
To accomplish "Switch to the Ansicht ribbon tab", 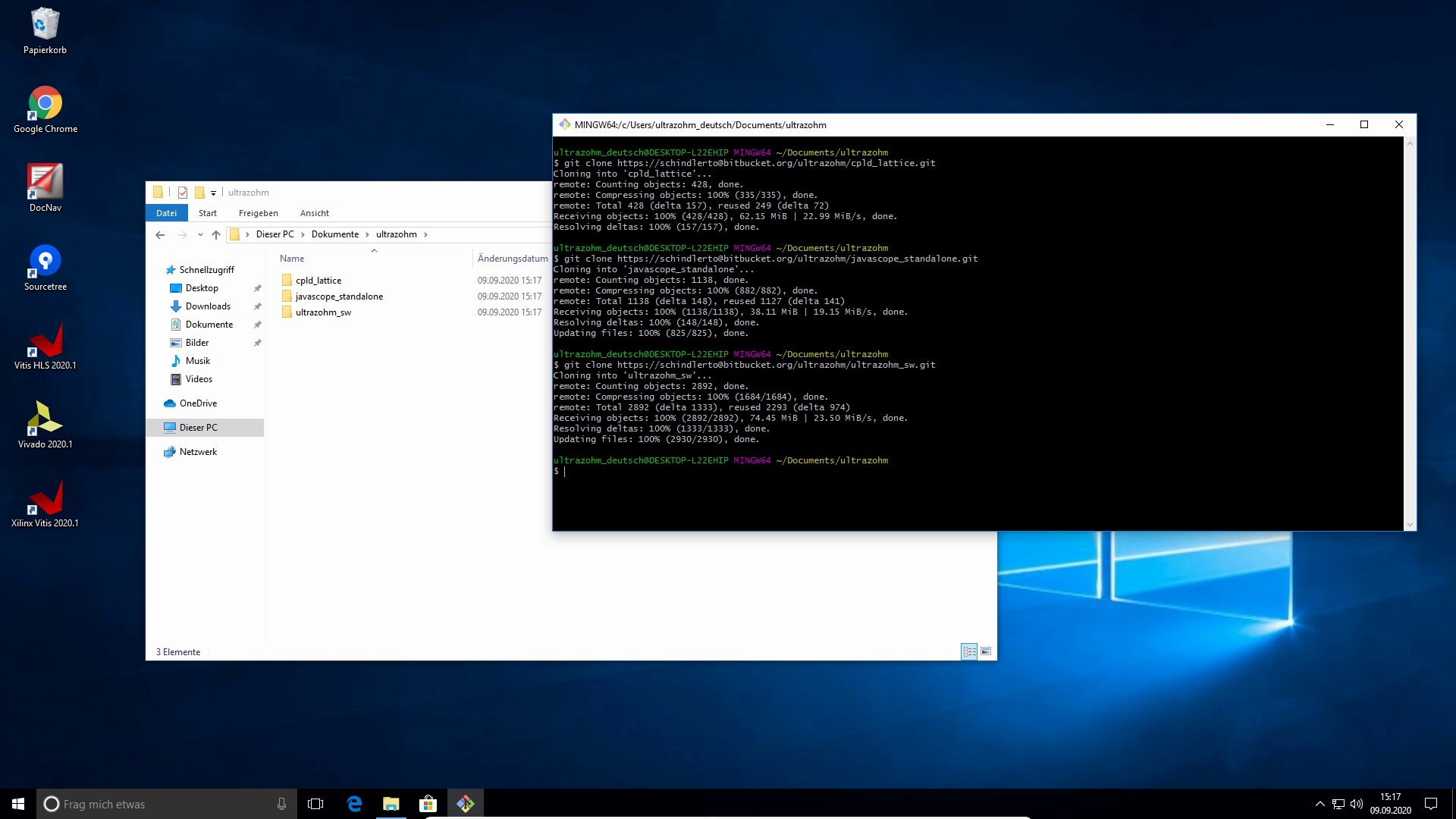I will (x=314, y=213).
